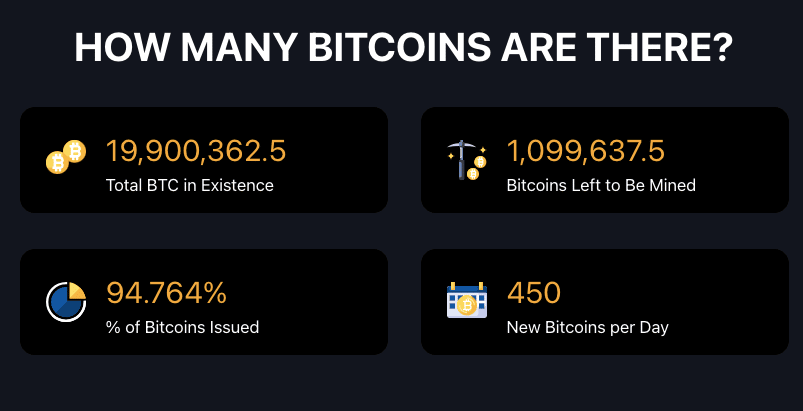This screenshot has width=803, height=411.
Task: Click Bitcoins Left to Be Mined label
Action: tap(601, 185)
